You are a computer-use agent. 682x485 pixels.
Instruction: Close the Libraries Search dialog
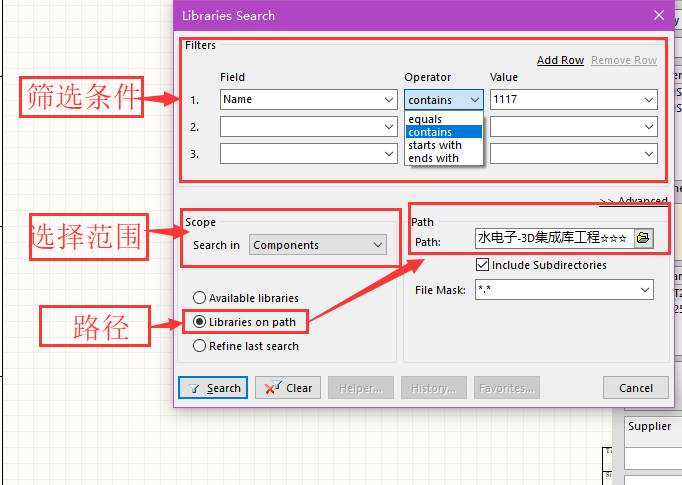[659, 15]
